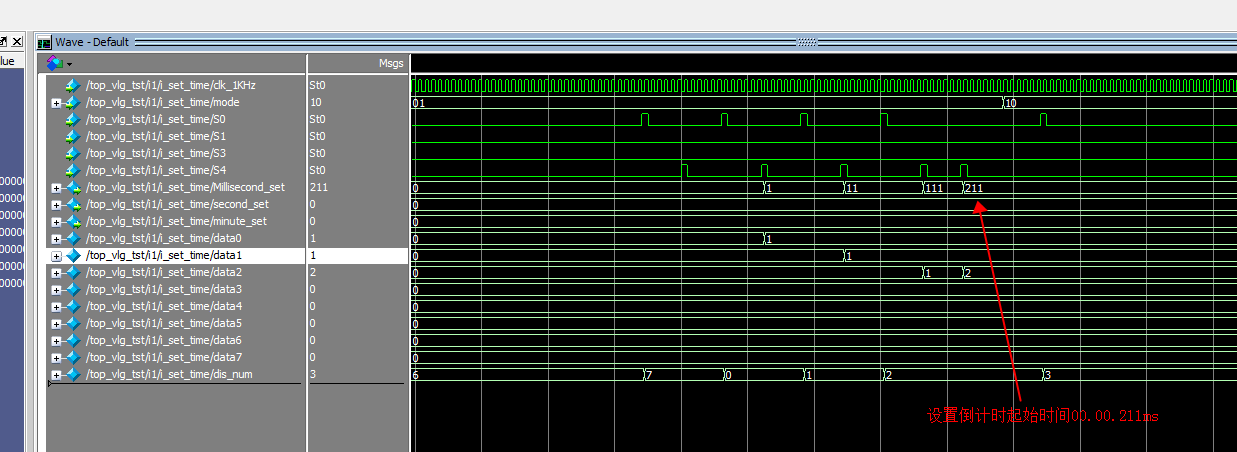Click the data2 signal icon
The width and height of the screenshot is (1237, 452).
tap(72, 273)
